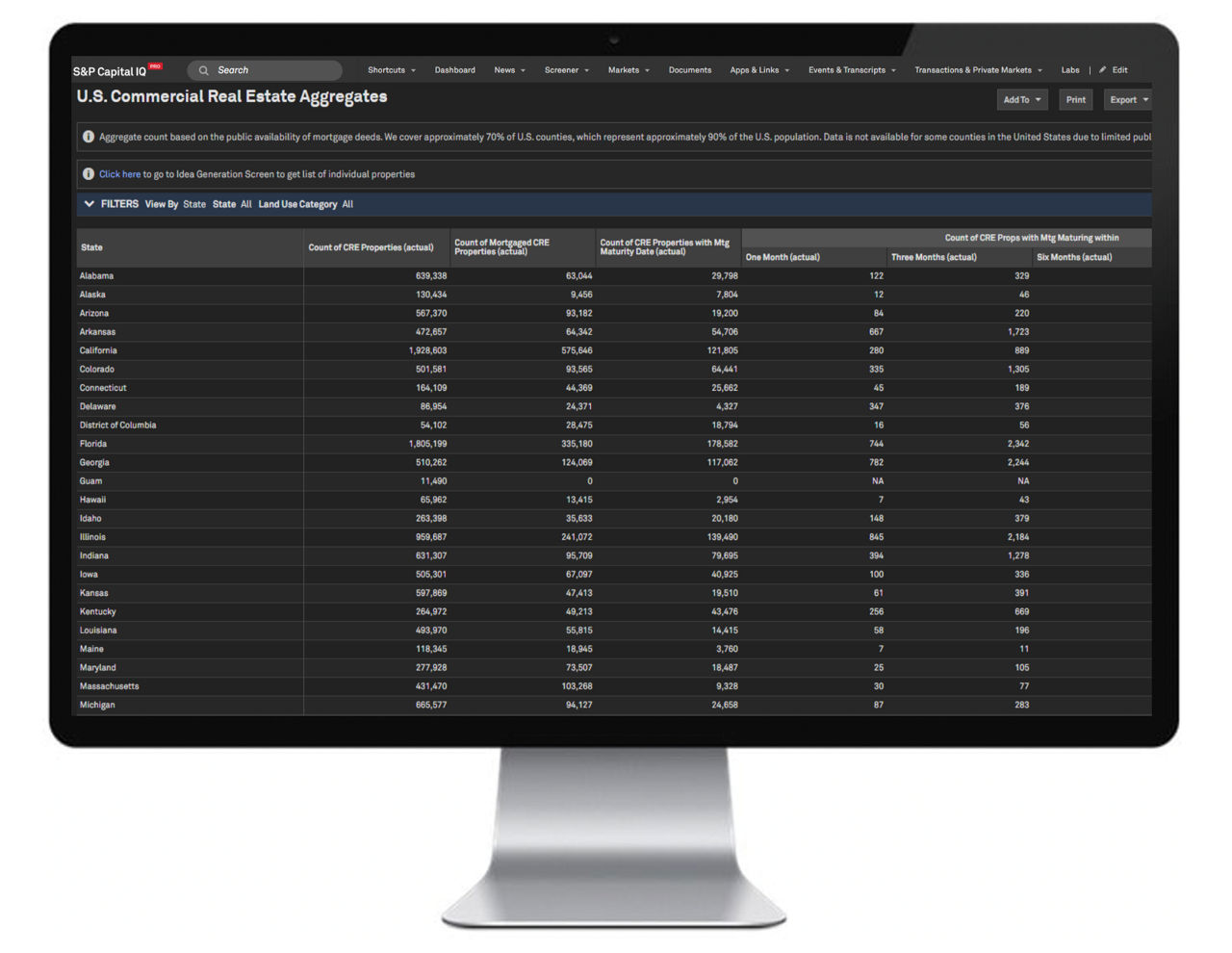Click the 'Count of CRE Properties (actual)' column header
This screenshot has width=1232, height=953.
click(371, 247)
